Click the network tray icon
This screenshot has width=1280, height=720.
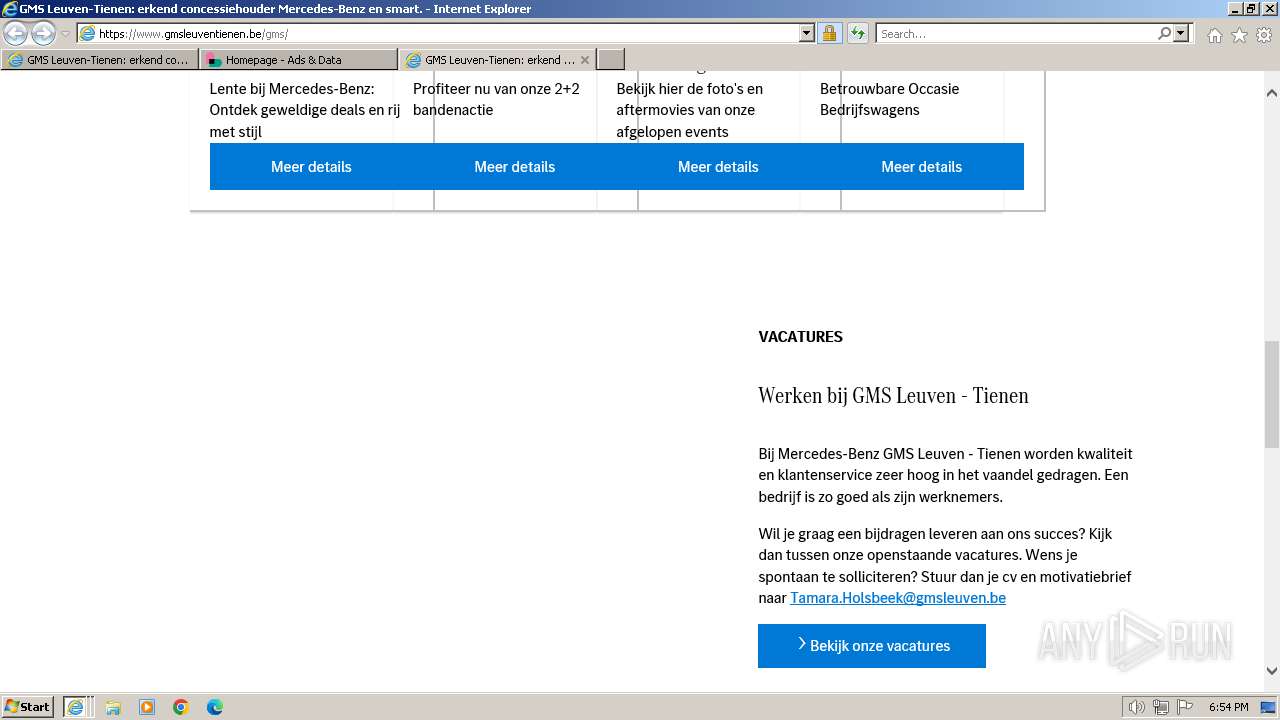pos(1161,707)
